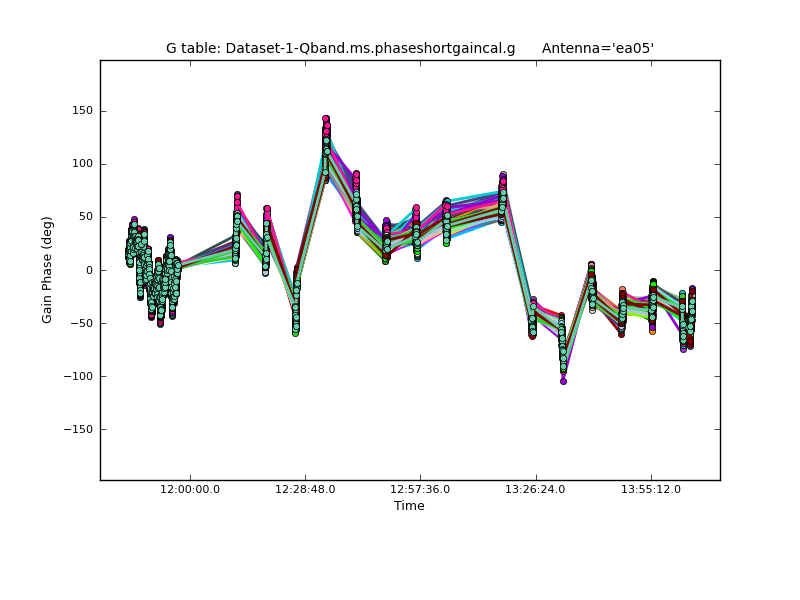Click the 50 y-axis tick label

(x=86, y=217)
